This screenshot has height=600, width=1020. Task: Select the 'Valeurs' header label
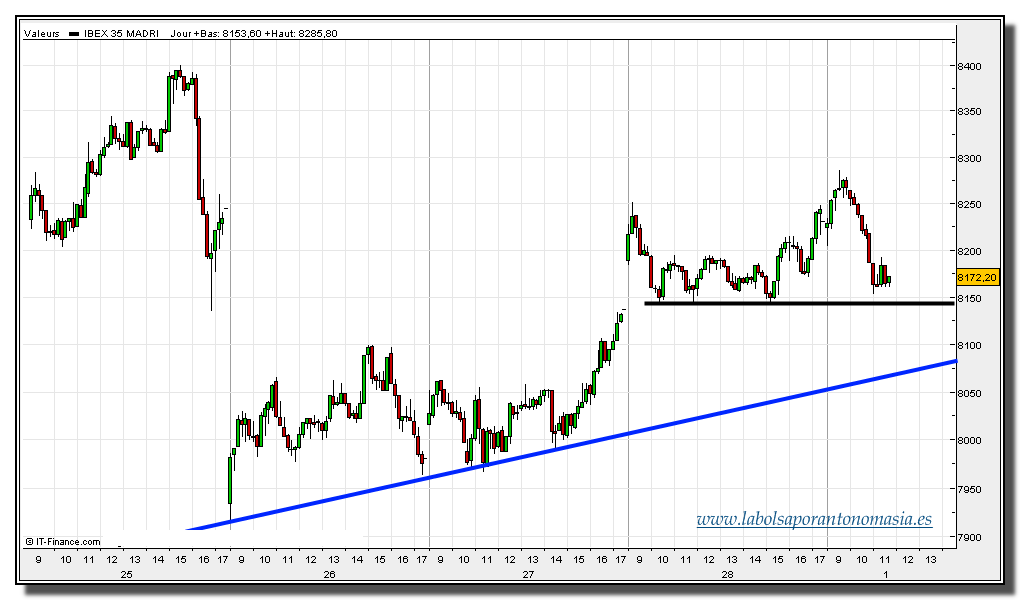(x=42, y=34)
